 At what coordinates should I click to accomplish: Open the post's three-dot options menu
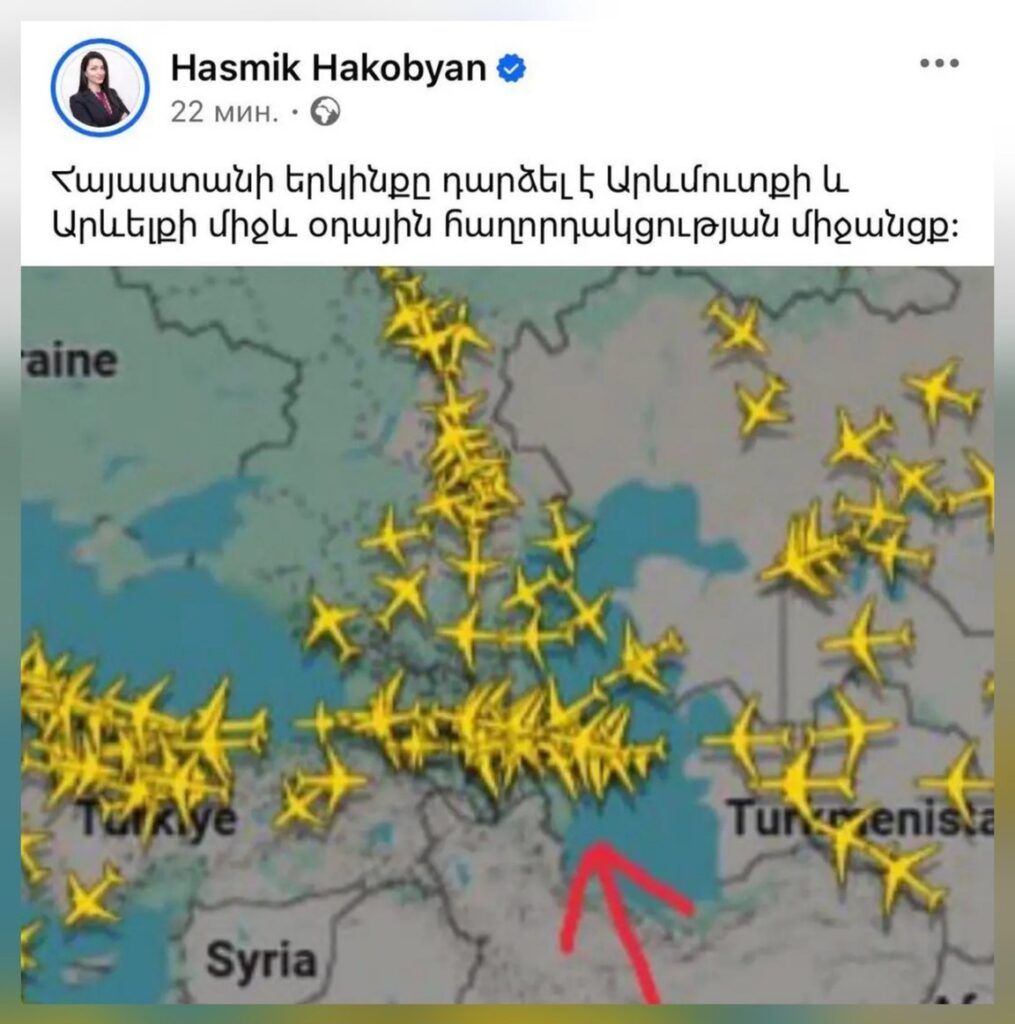coord(939,63)
